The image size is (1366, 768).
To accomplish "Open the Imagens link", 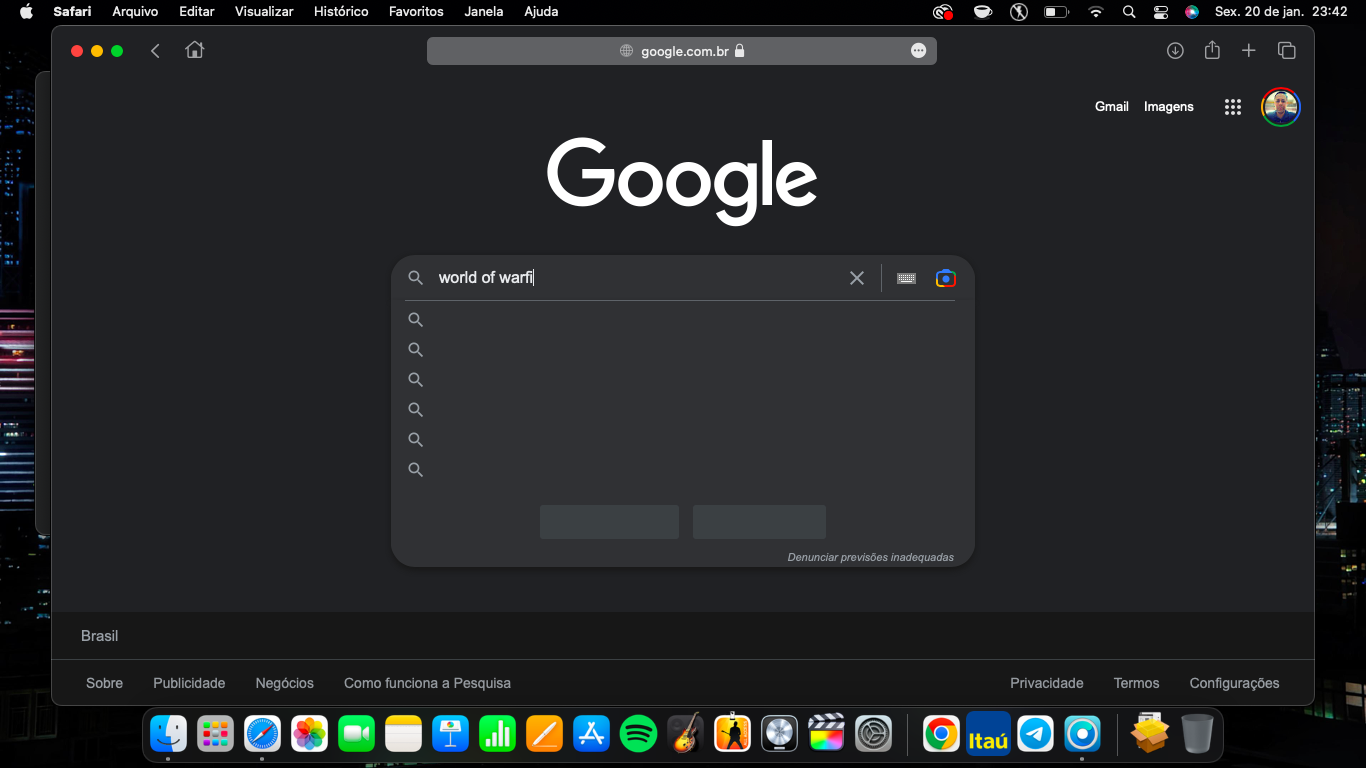I will click(1169, 107).
